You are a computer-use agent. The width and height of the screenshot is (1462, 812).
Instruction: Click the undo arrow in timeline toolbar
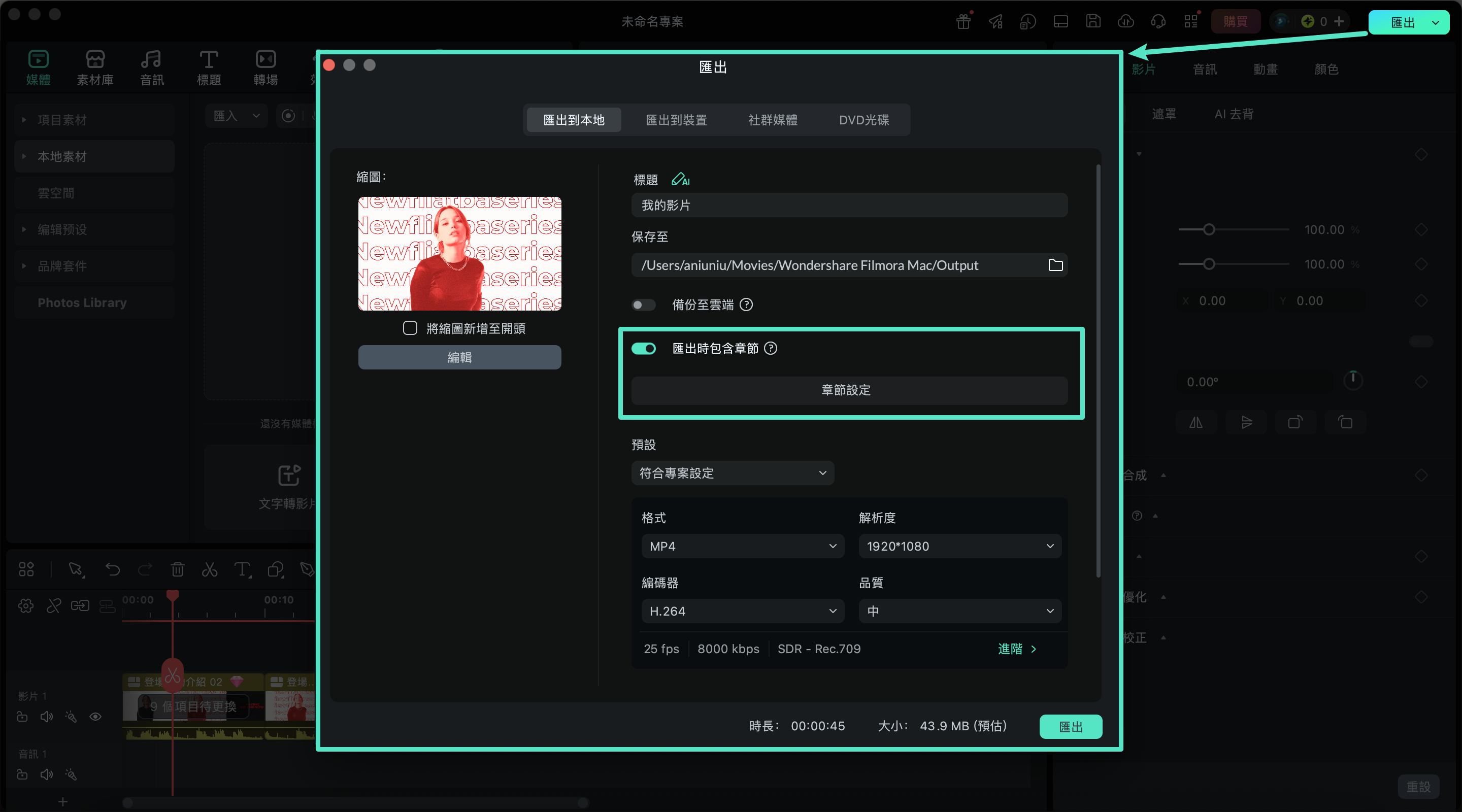(x=112, y=569)
